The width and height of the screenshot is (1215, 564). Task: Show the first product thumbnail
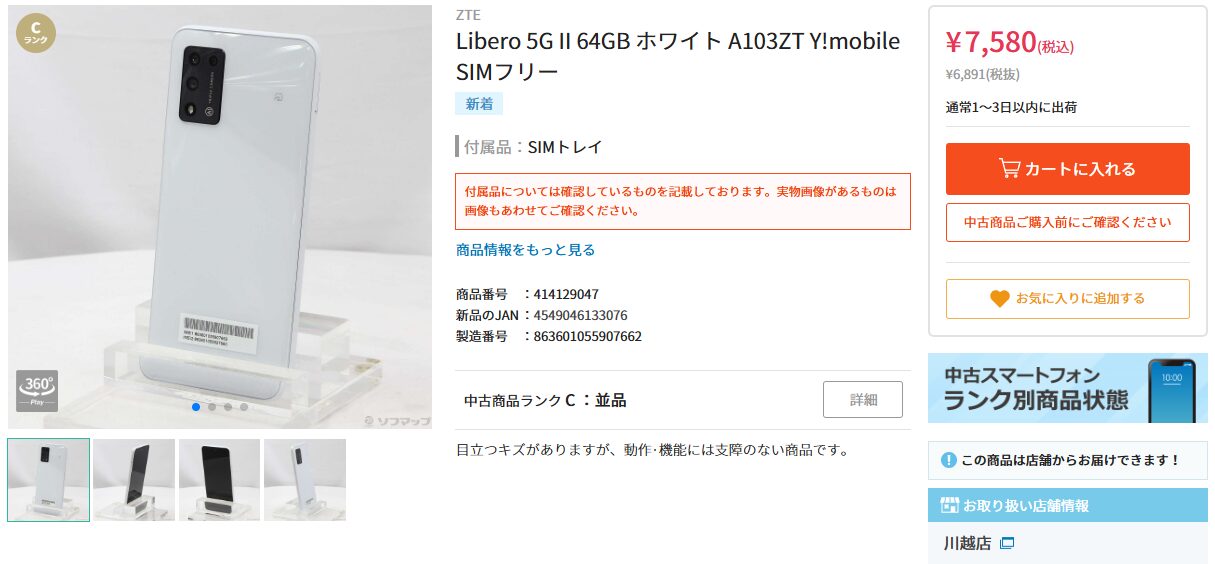[49, 480]
